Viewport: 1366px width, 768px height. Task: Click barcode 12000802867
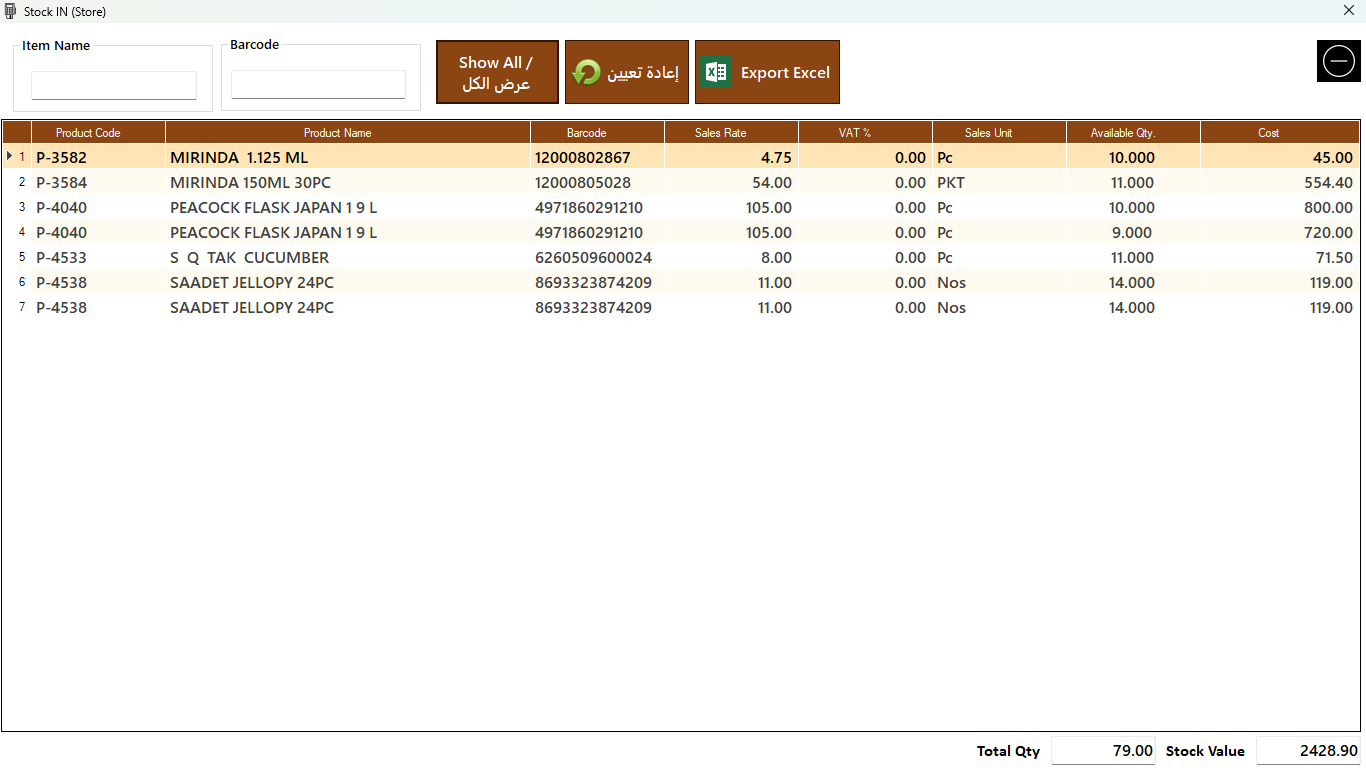point(583,158)
